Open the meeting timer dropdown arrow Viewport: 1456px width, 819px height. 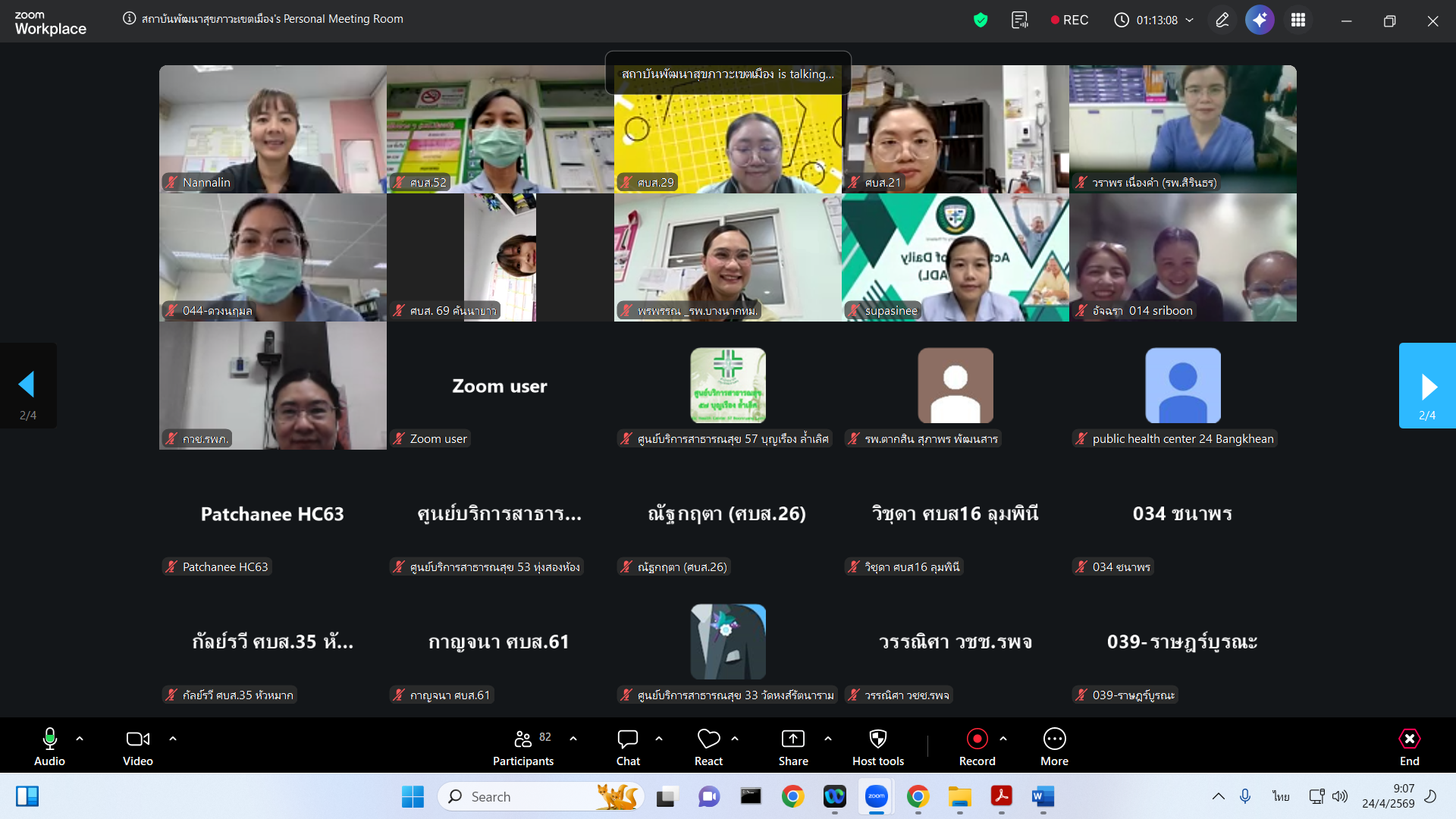click(x=1190, y=20)
